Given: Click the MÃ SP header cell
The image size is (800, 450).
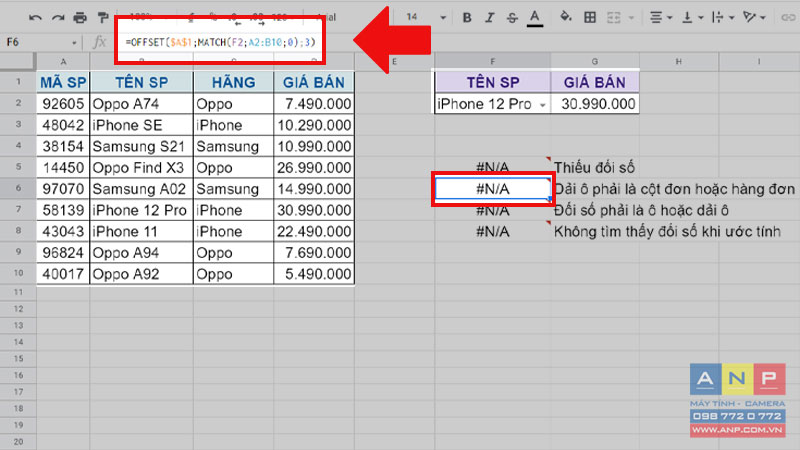Looking at the screenshot, I should click(x=63, y=82).
